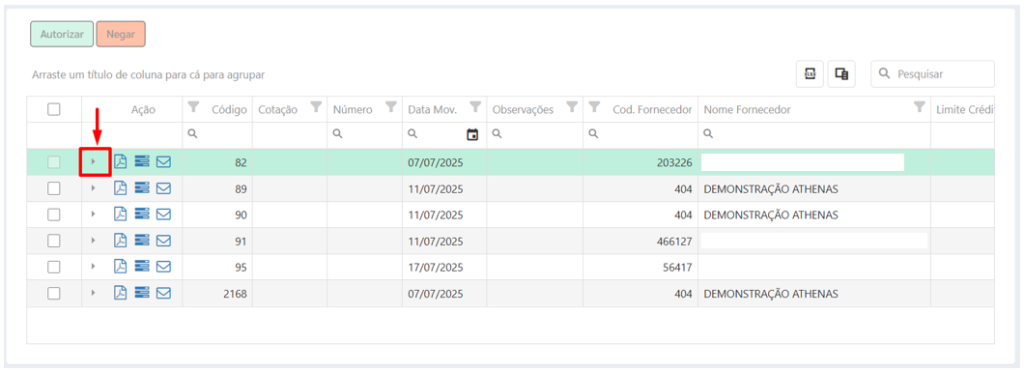Send email for row 2168
1024x371 pixels.
(x=163, y=293)
